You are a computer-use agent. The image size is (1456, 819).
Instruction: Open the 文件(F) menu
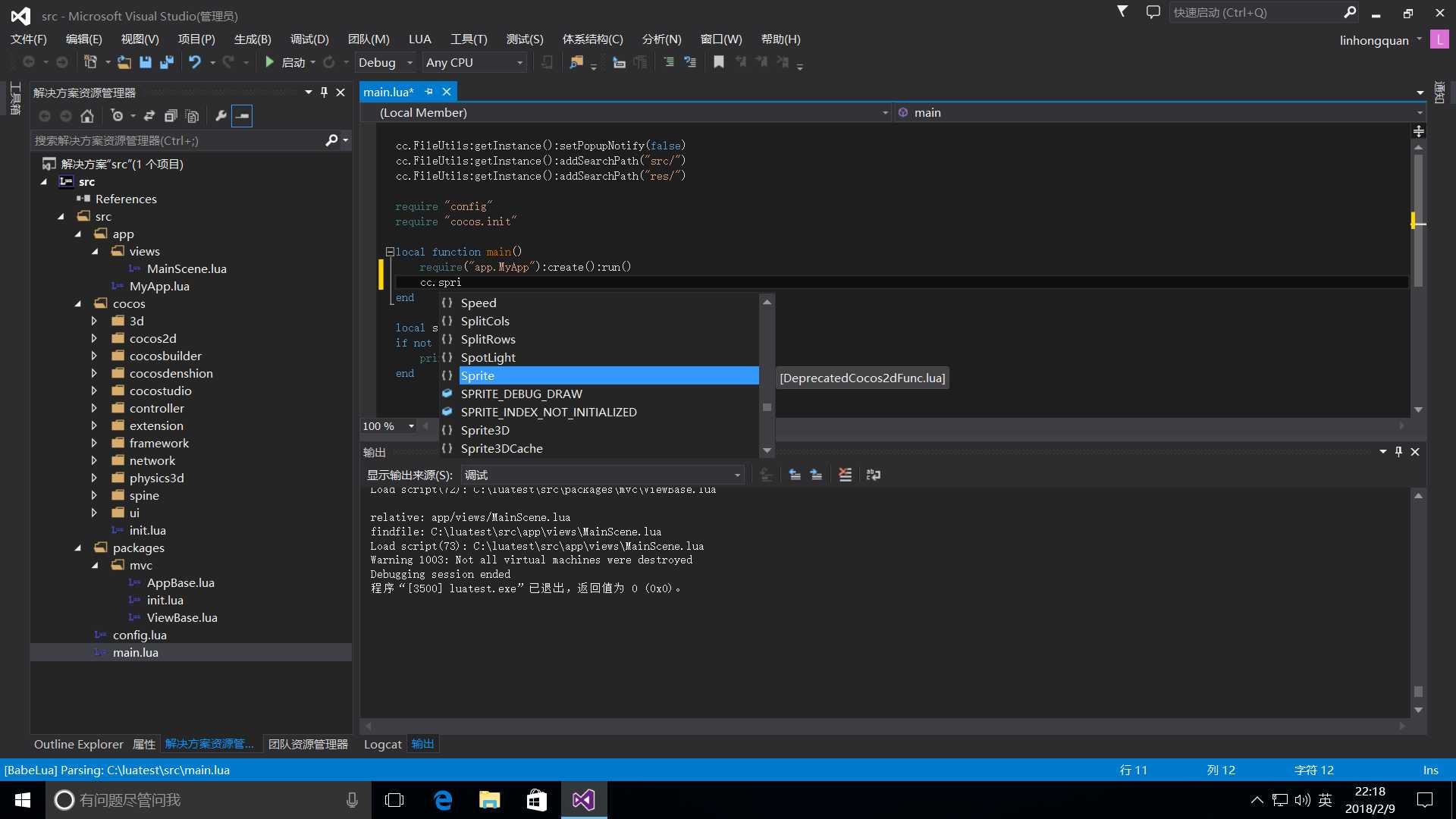point(29,39)
